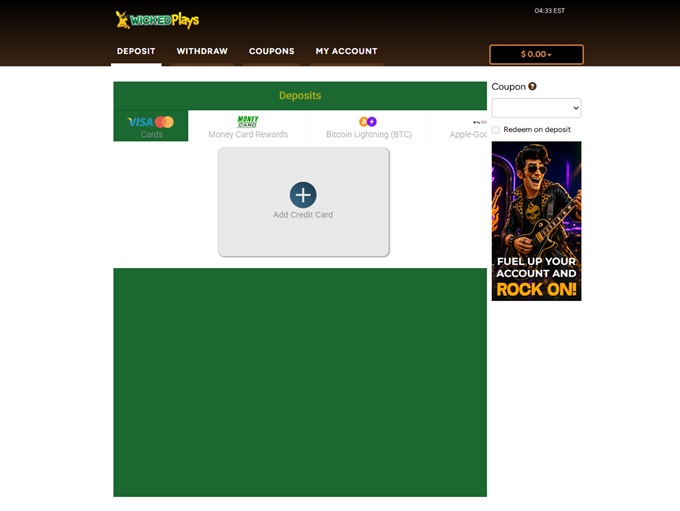Click the Fuel Up Your Account banner
This screenshot has height=511, width=680.
pyautogui.click(x=536, y=221)
